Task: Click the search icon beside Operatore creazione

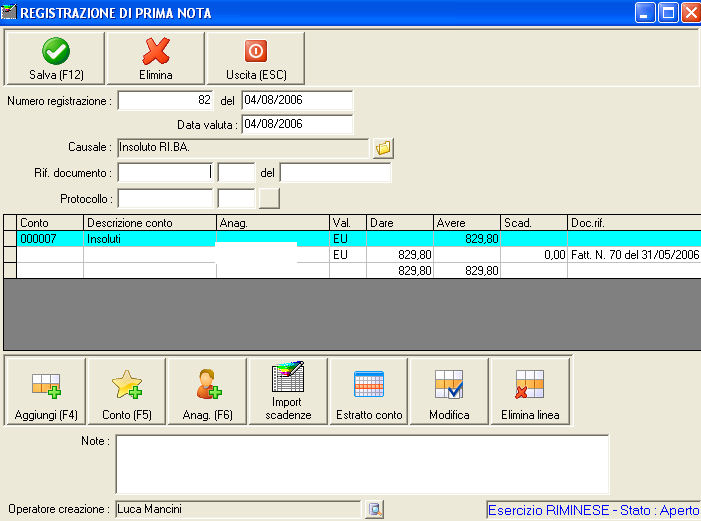Action: [374, 509]
